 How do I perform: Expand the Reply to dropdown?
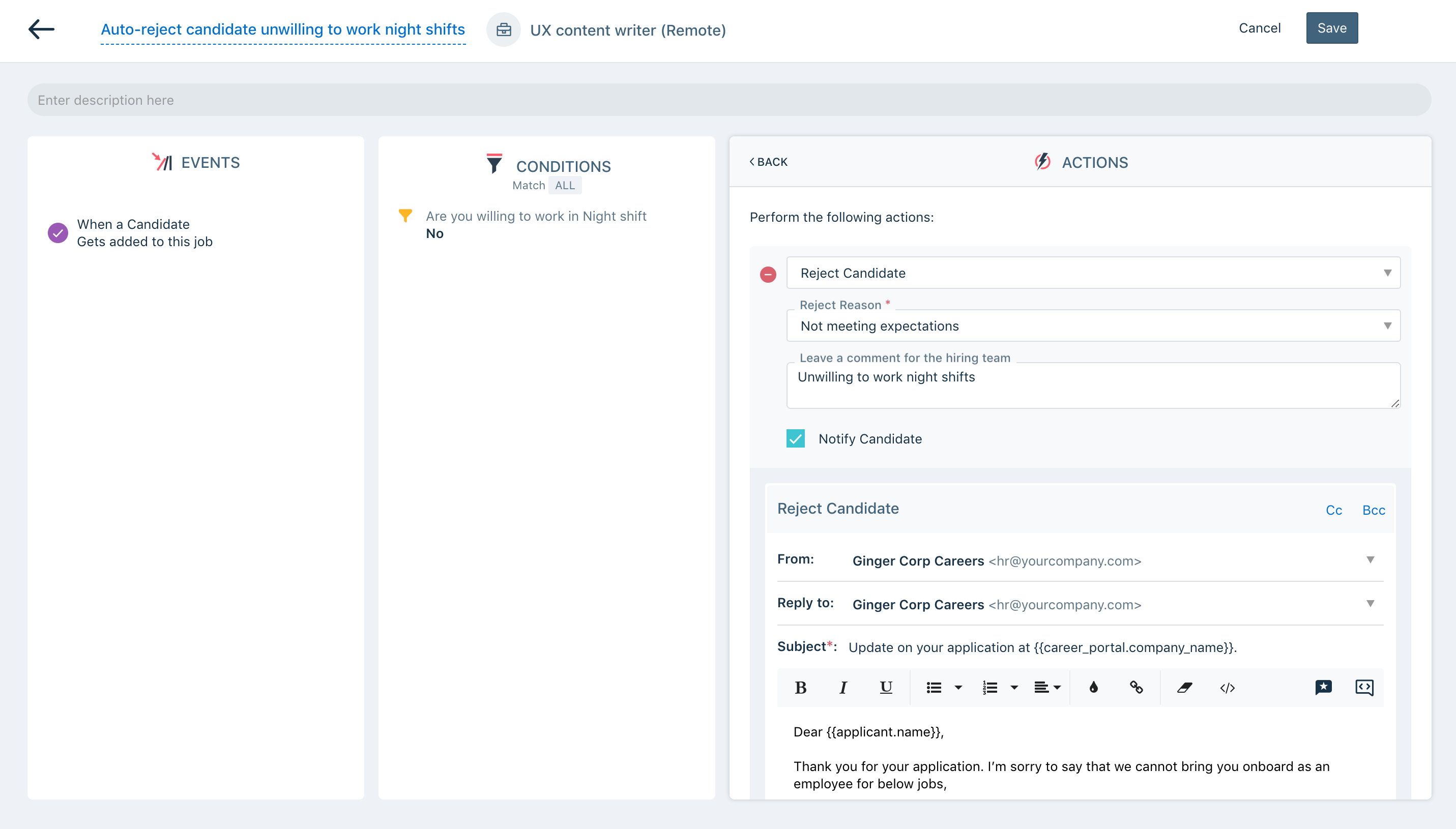click(x=1371, y=604)
